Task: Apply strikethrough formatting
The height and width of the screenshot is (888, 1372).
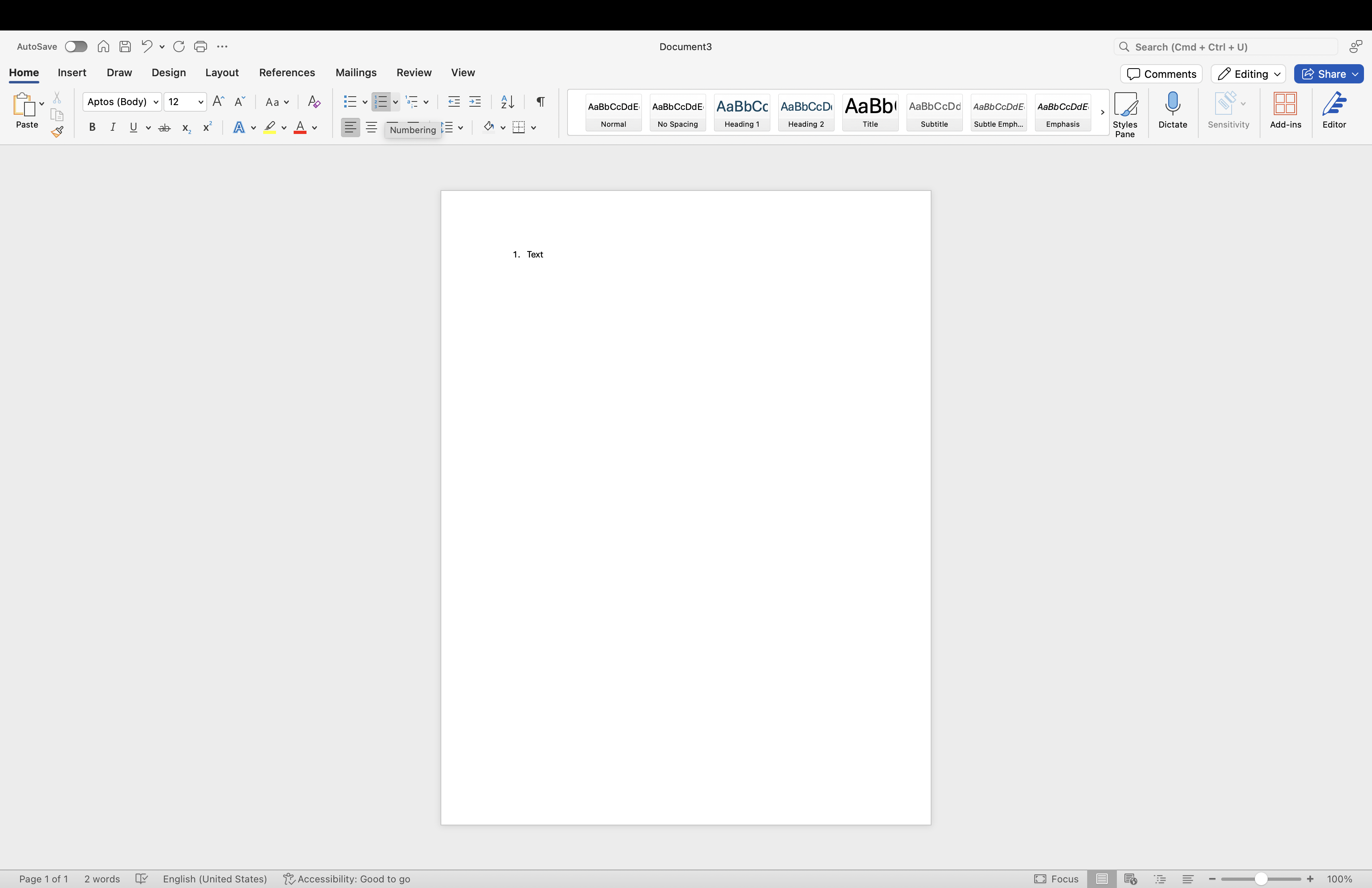Action: [x=164, y=128]
